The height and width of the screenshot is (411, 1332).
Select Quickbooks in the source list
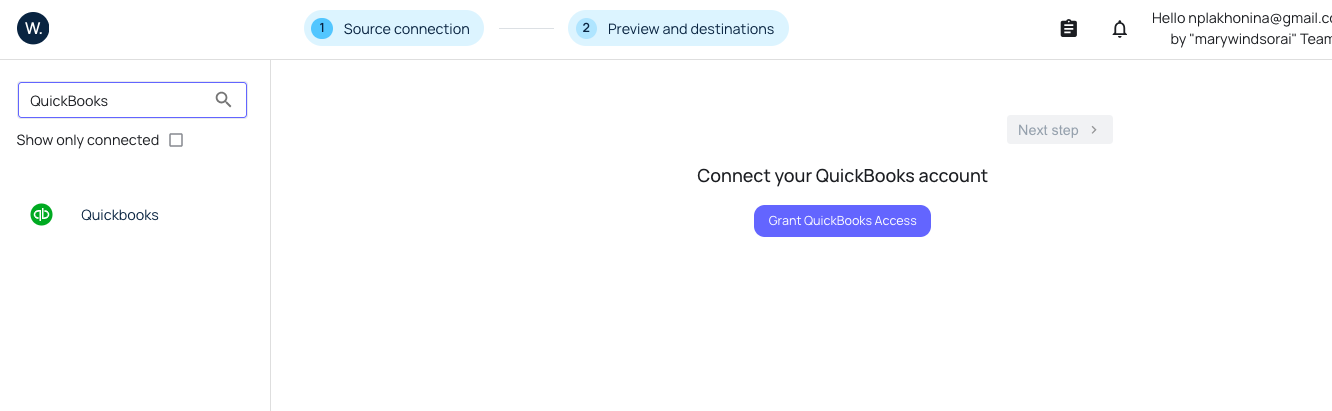pyautogui.click(x=120, y=215)
